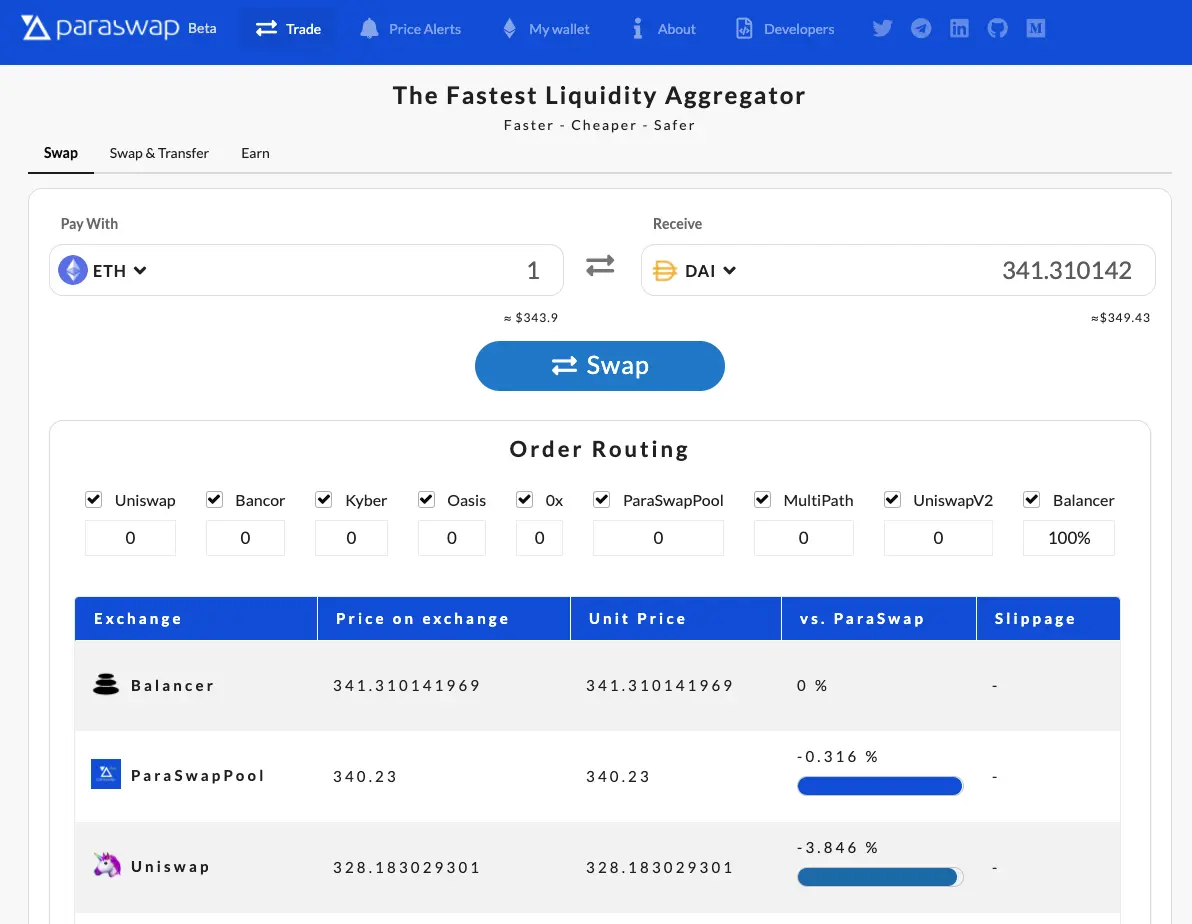Open the My wallet menu item
This screenshot has width=1192, height=924.
point(546,29)
